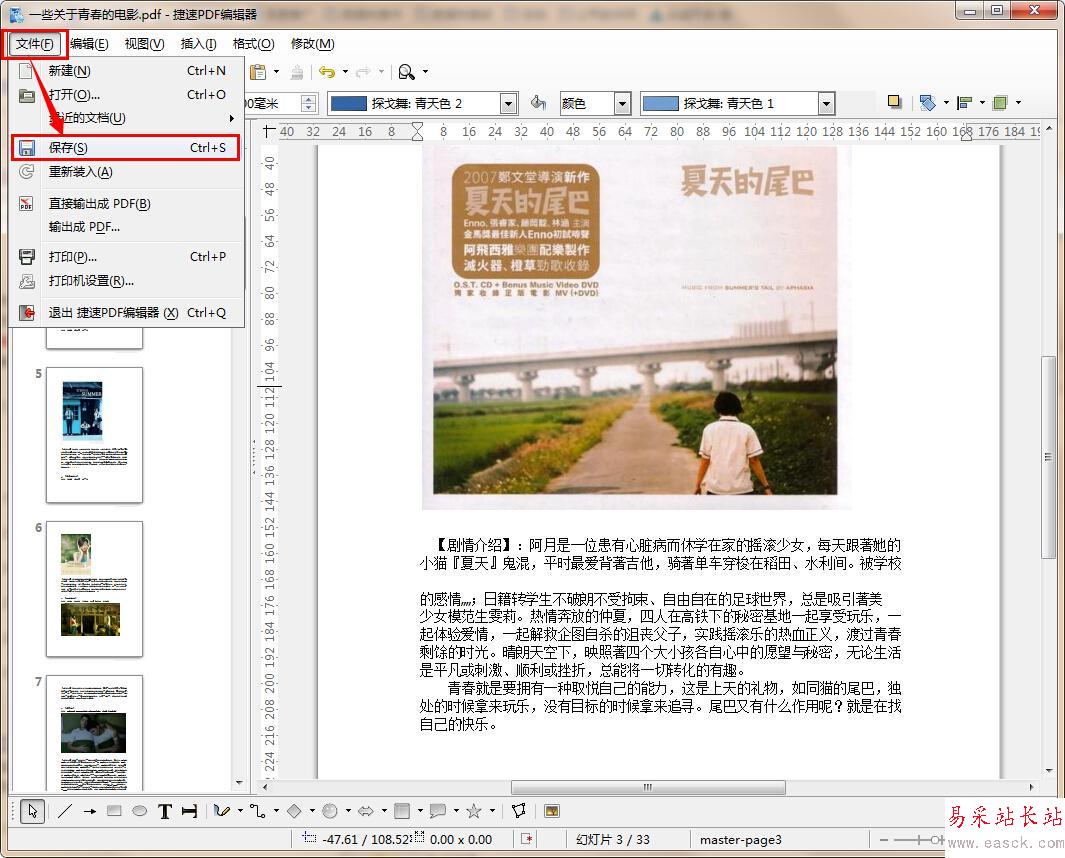
Task: Click the Undo arrow icon
Action: point(327,71)
